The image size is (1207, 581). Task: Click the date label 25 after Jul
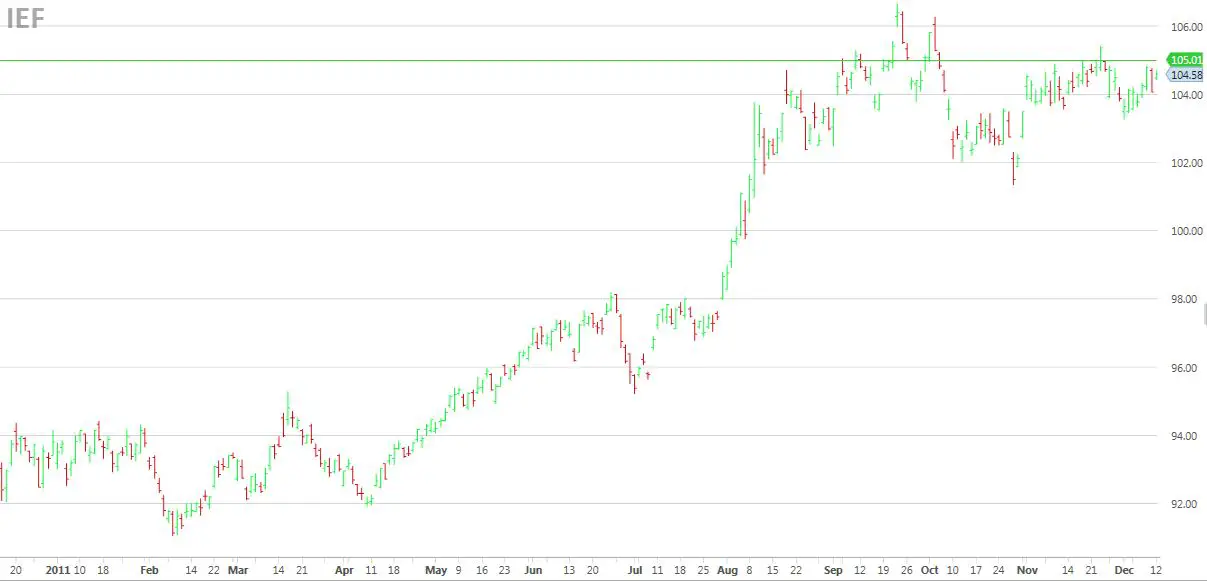coord(703,570)
